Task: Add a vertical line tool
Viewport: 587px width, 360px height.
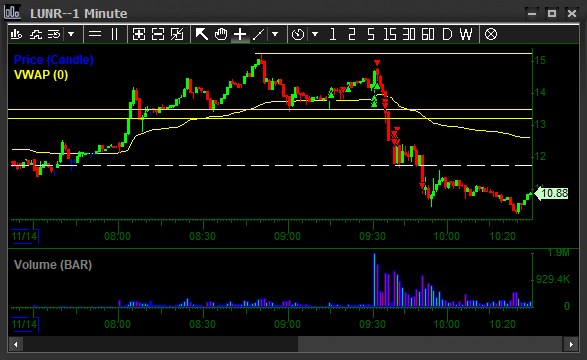Action: [x=115, y=34]
